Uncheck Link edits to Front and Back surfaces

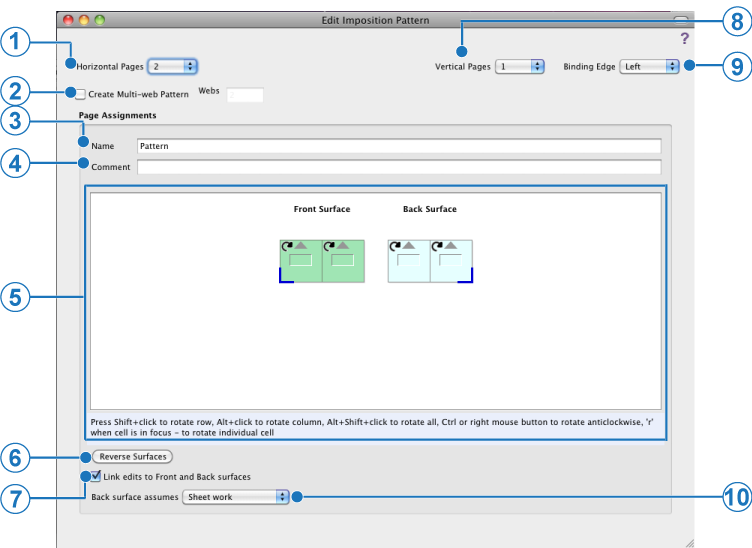96,477
